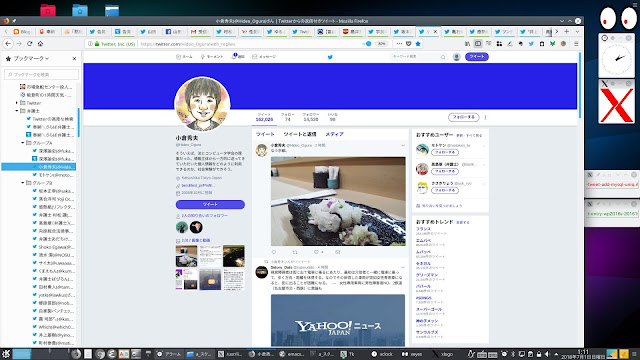Select the ツイートと返信 tab
The height and width of the screenshot is (360, 640).
(300, 134)
